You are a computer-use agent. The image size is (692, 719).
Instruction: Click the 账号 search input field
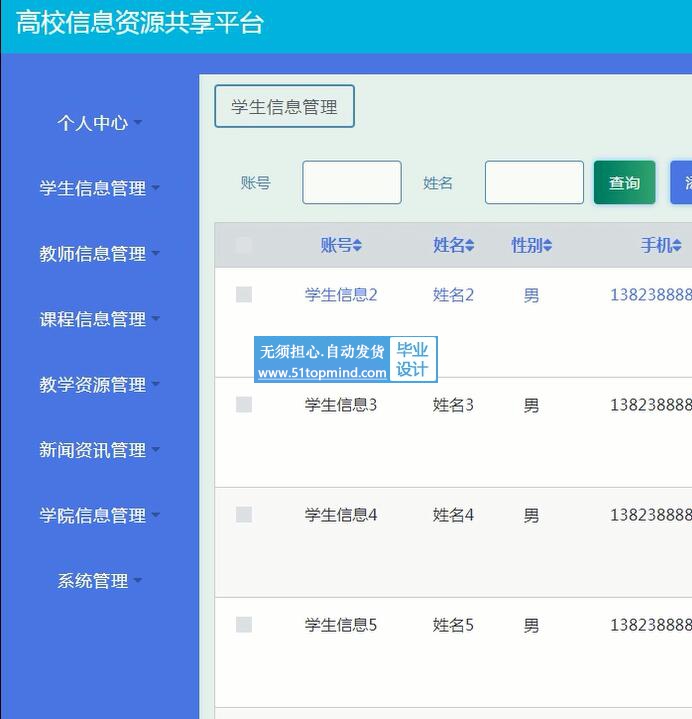pos(351,183)
